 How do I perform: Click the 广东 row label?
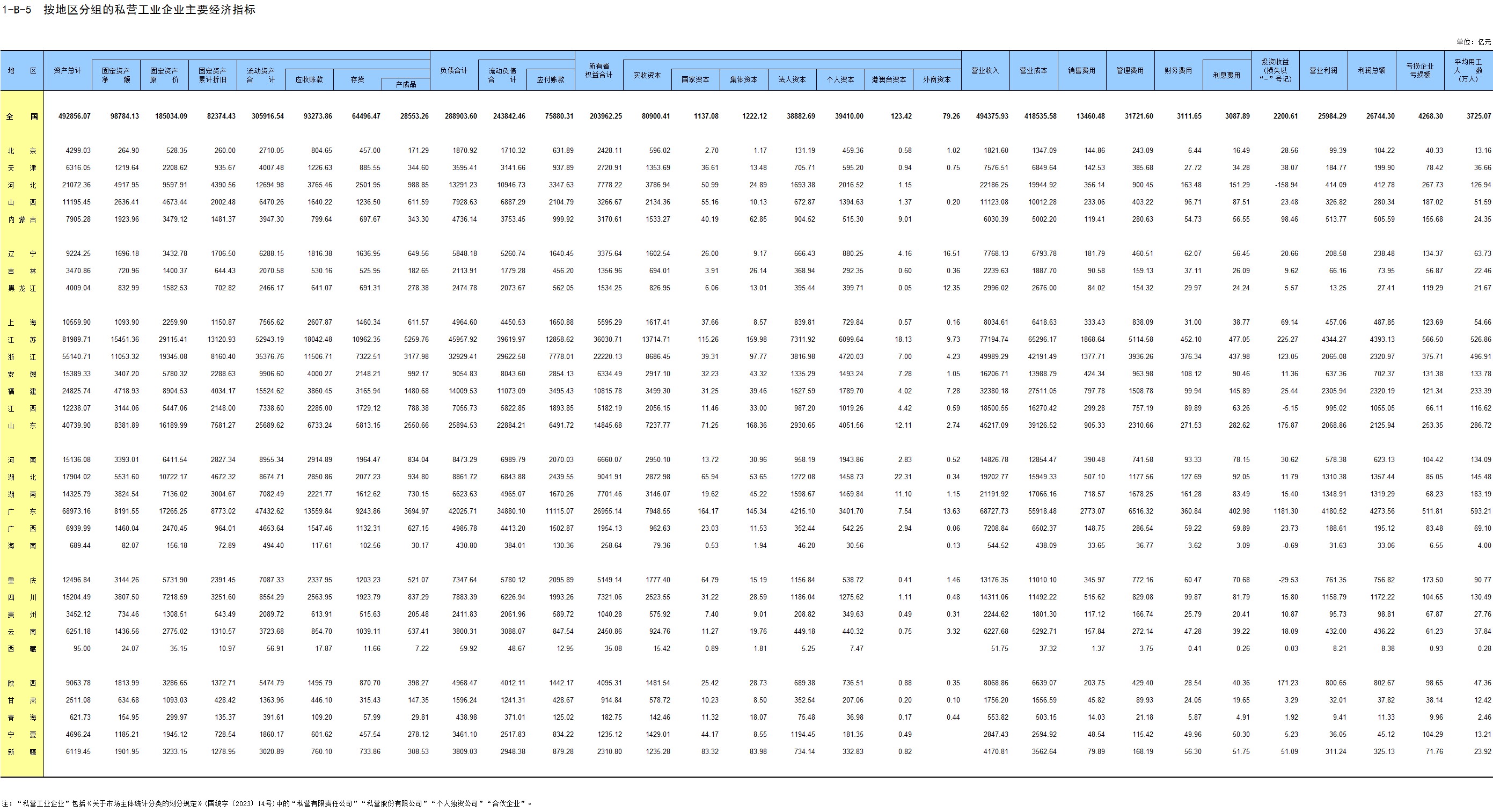(21, 511)
